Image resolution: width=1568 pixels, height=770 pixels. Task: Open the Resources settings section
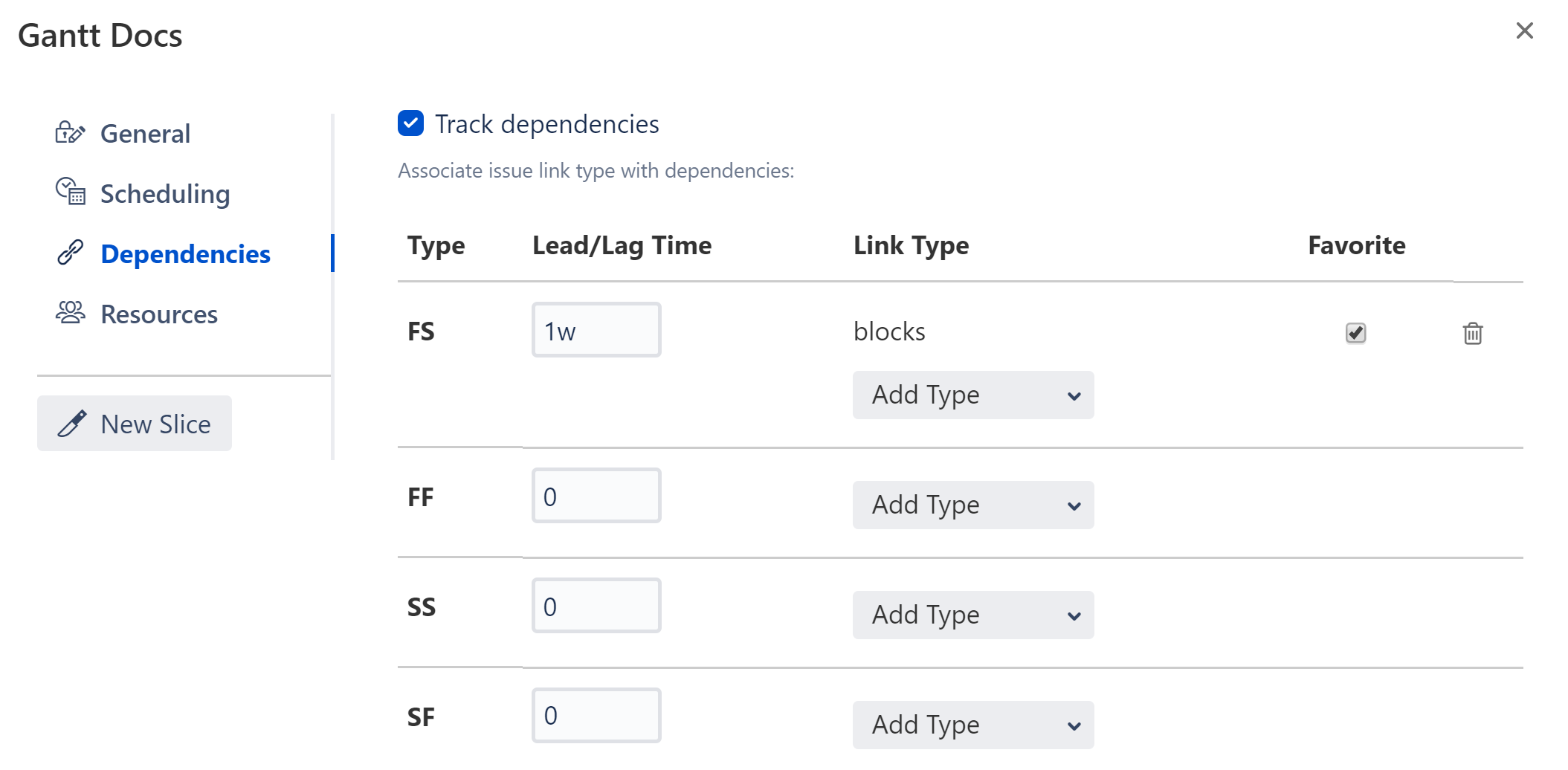pos(158,314)
